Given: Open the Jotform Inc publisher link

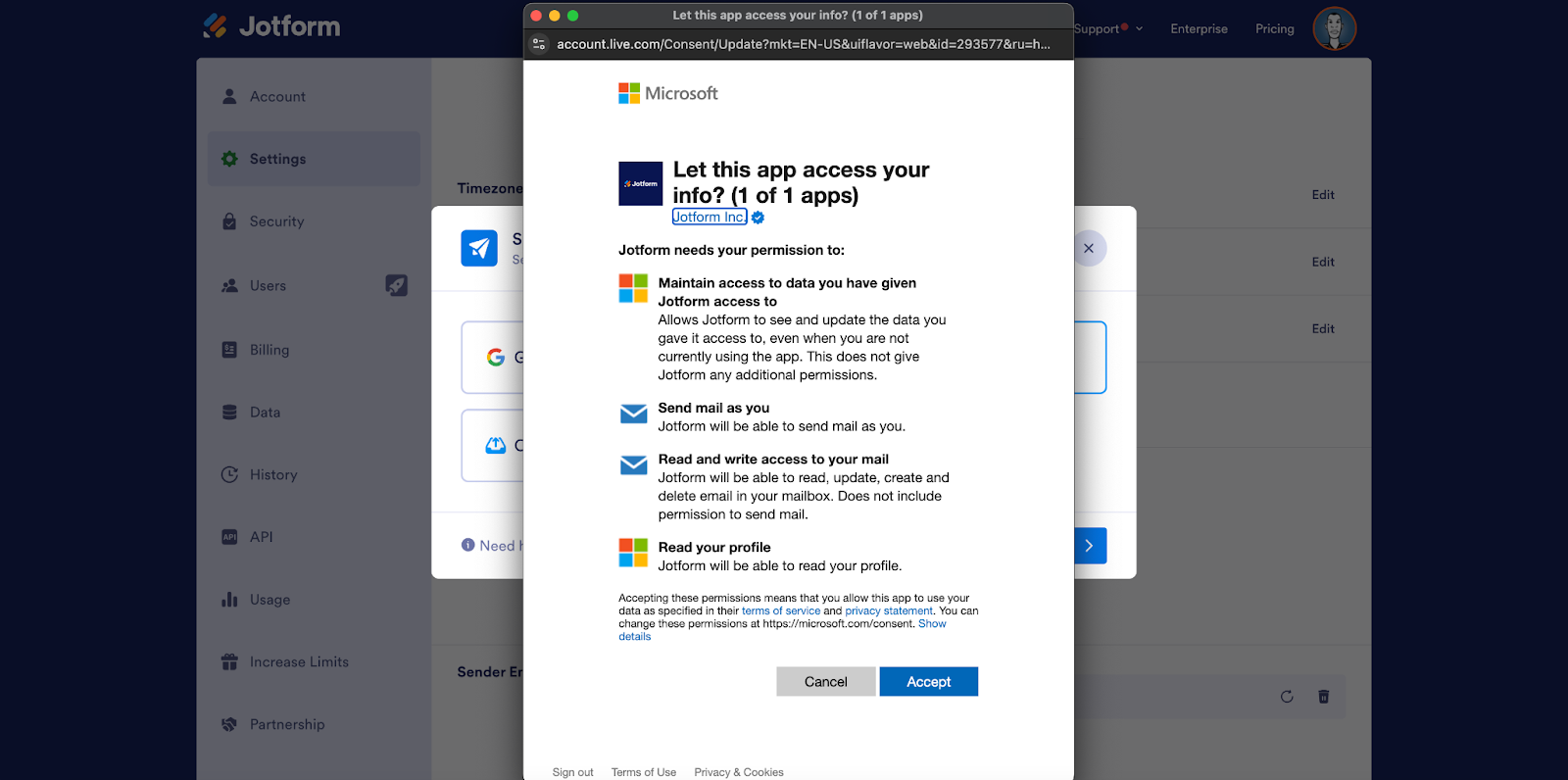Looking at the screenshot, I should tap(710, 218).
